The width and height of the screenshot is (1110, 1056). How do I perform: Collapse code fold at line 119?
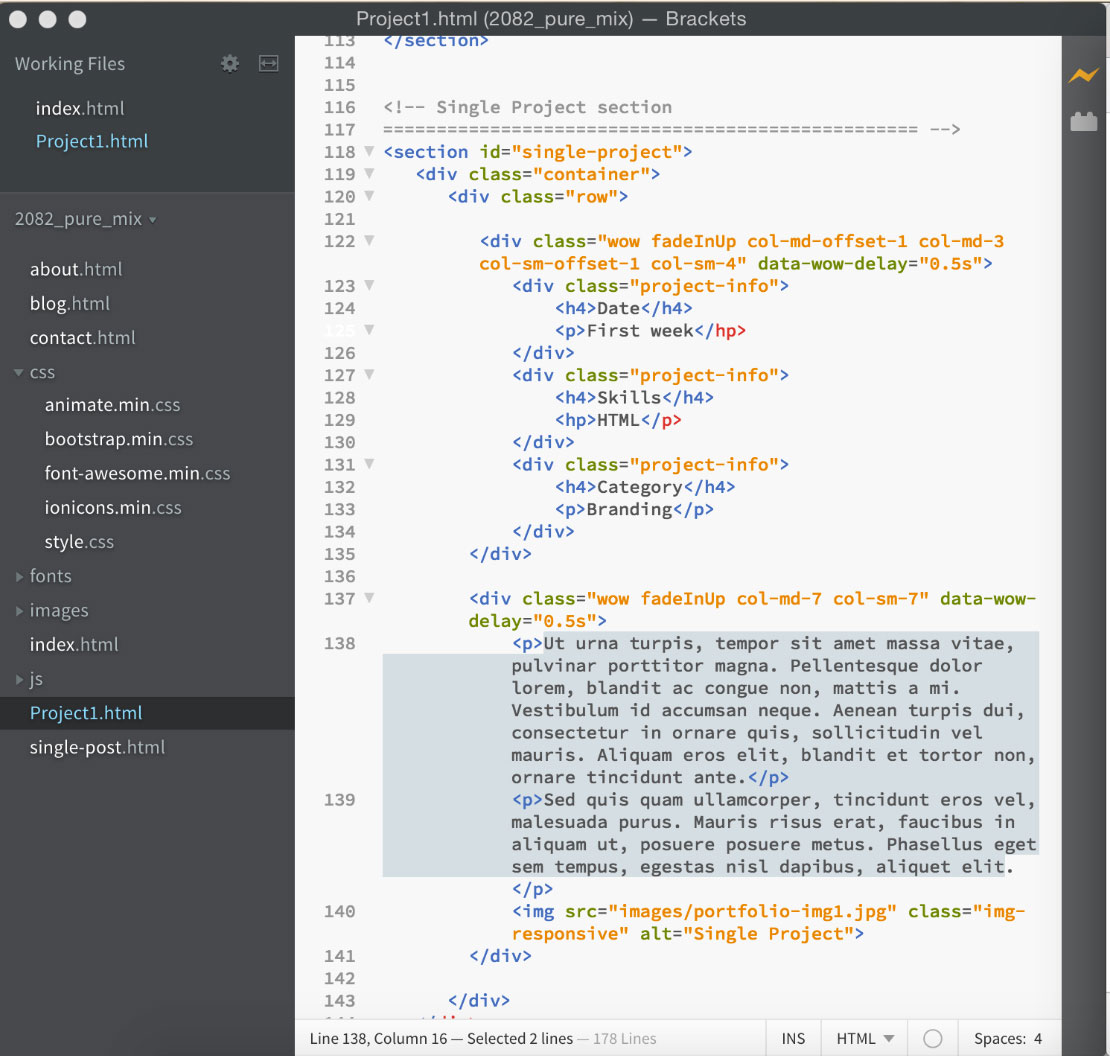[x=369, y=173]
